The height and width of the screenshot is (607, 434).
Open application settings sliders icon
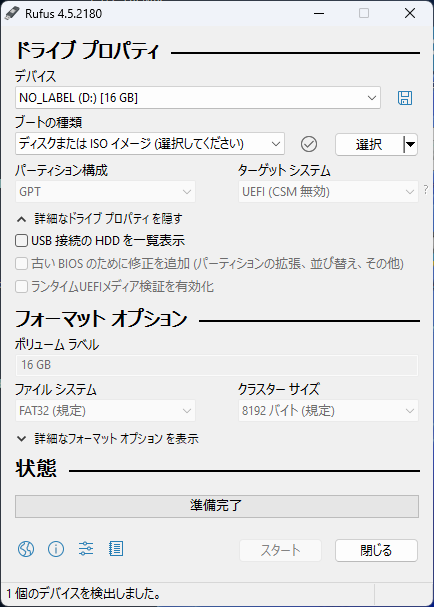[x=86, y=549]
